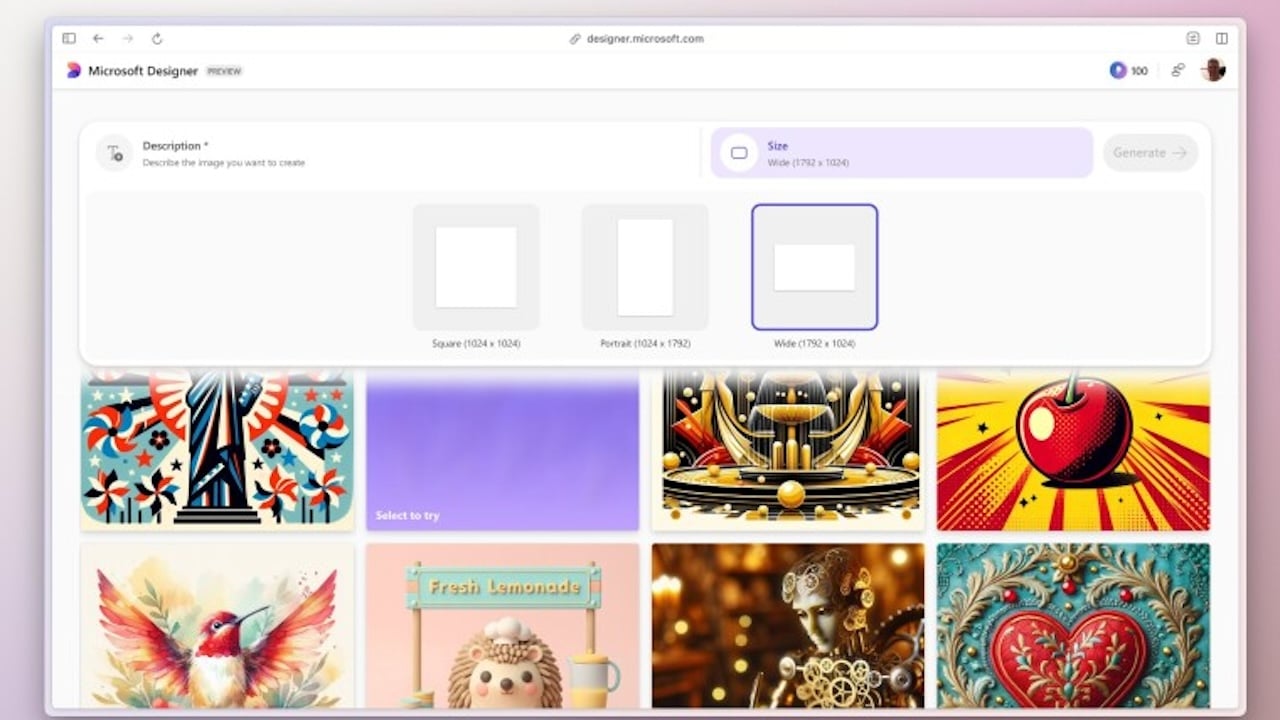Select the Portrait 1024 x 1792 size
The height and width of the screenshot is (720, 1280).
(645, 267)
